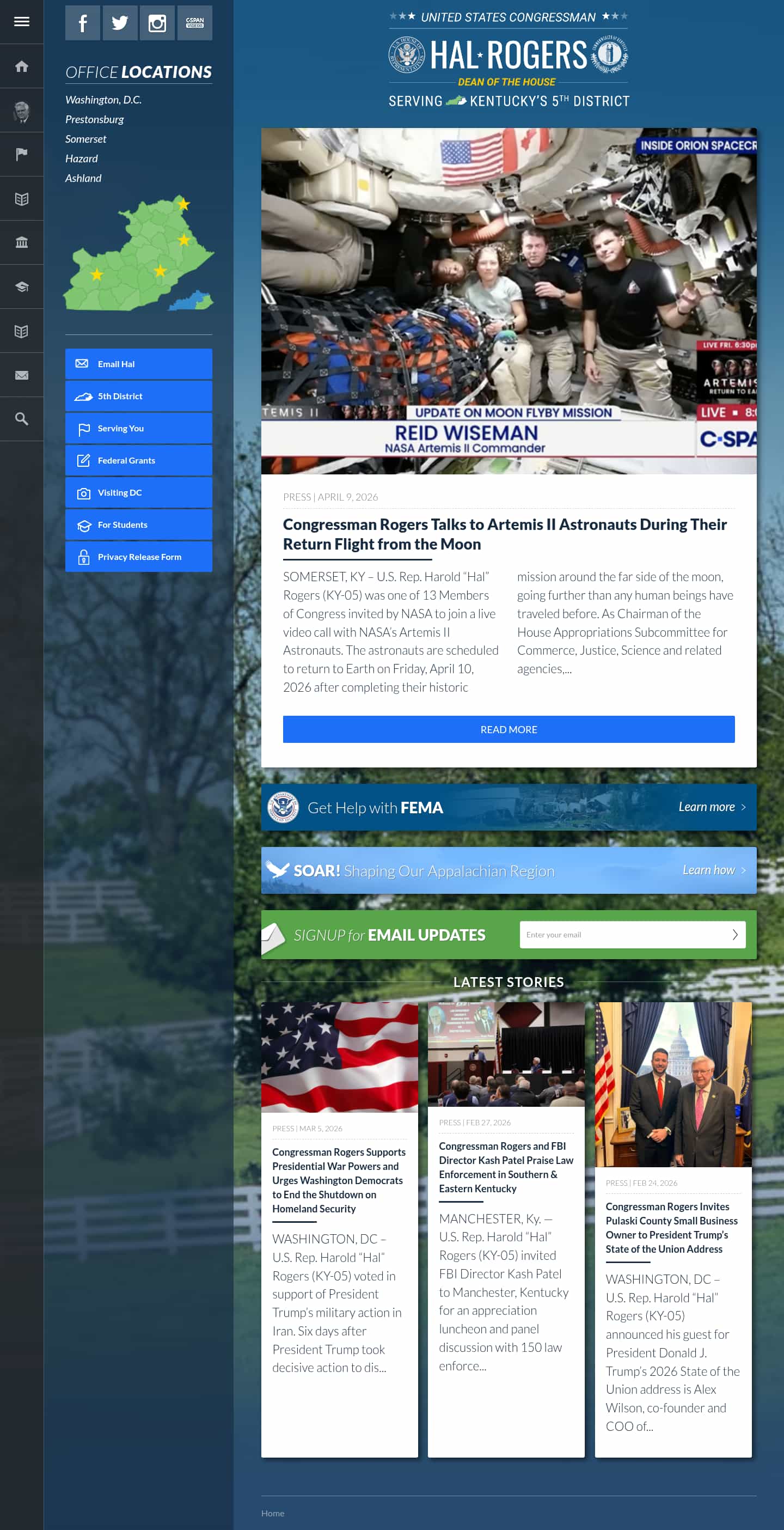Click Learn more on FEMA banner
The width and height of the screenshot is (784, 1530).
[x=712, y=807]
